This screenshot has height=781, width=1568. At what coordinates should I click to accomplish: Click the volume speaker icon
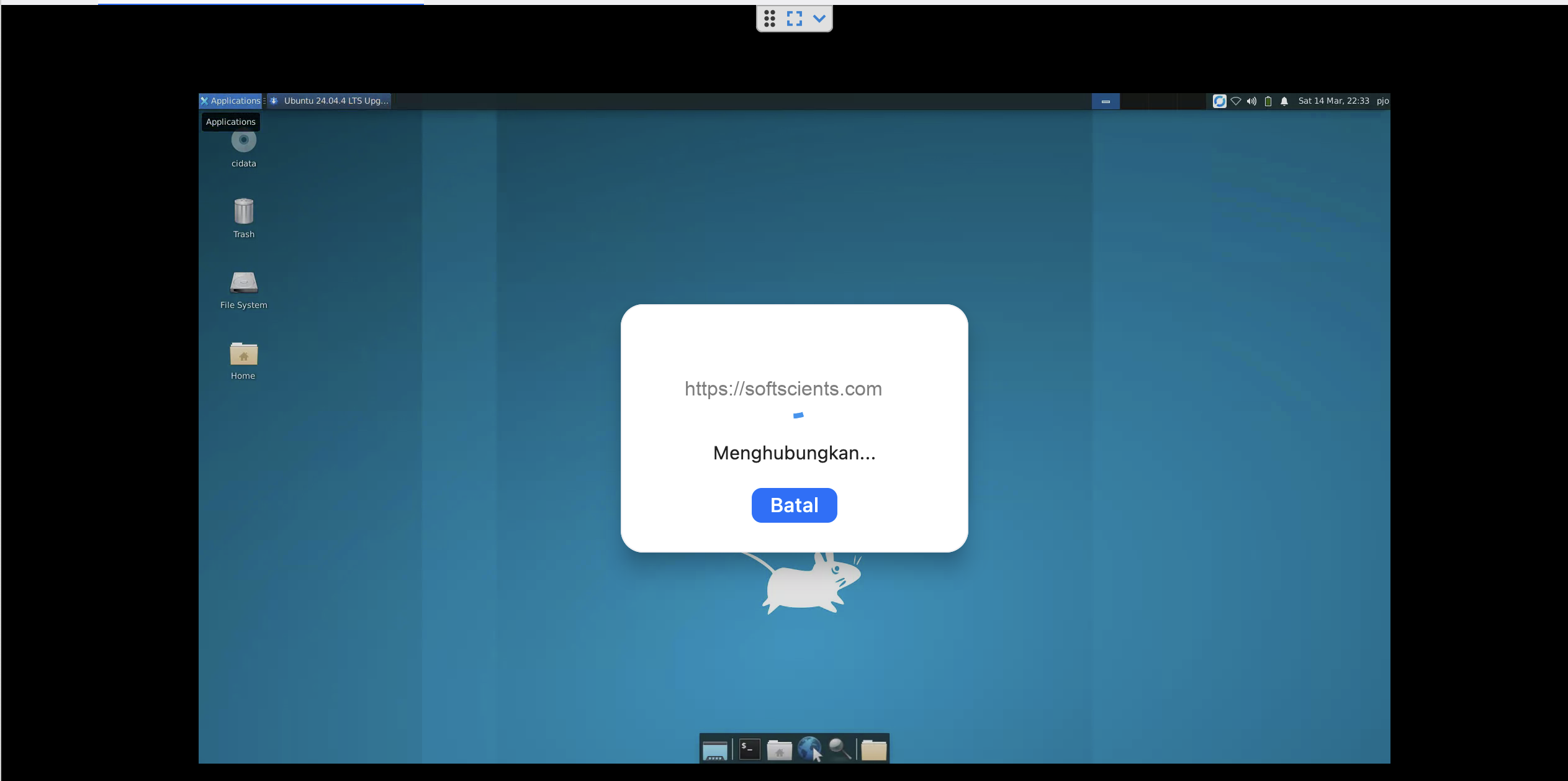(1251, 101)
